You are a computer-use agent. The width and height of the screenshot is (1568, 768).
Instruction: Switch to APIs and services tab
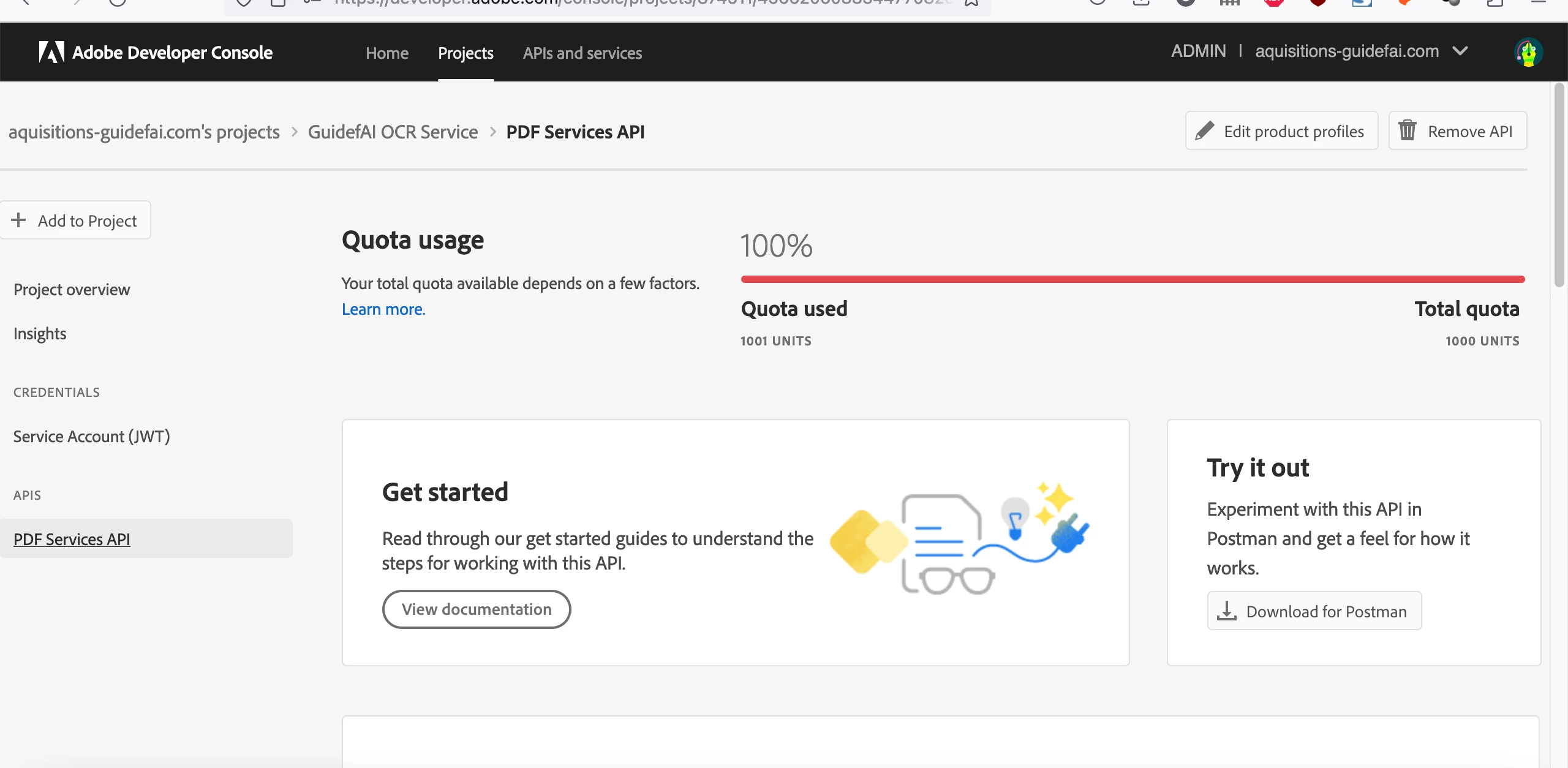coord(582,53)
